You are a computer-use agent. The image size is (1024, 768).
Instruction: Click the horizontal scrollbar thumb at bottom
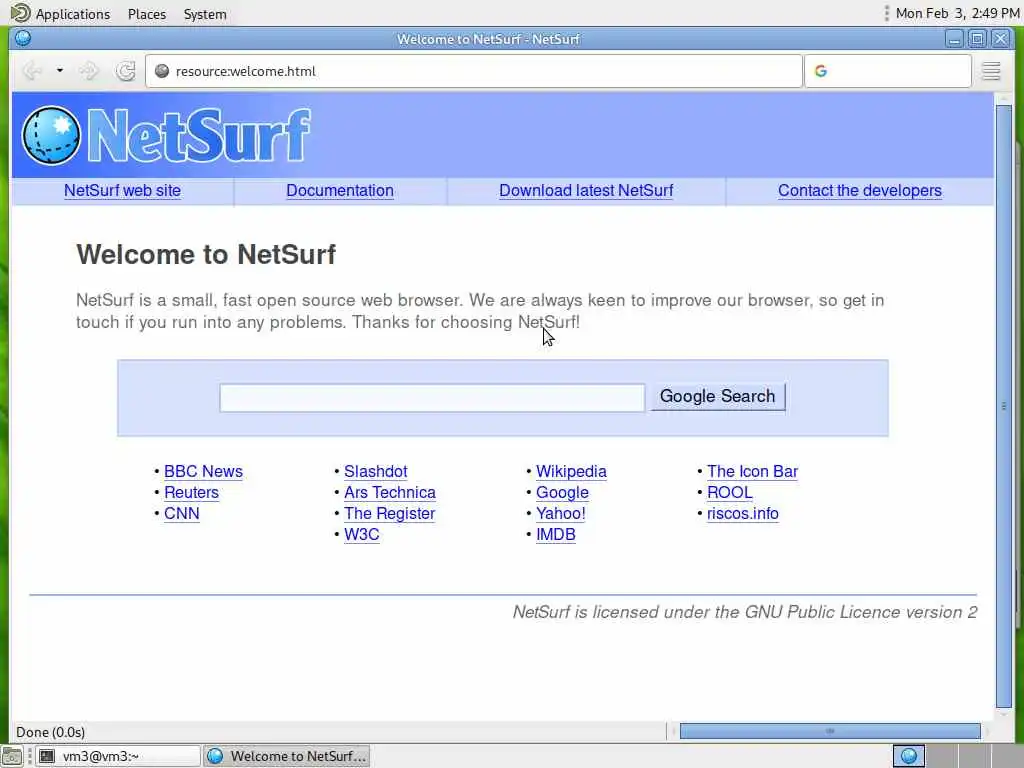(x=830, y=731)
